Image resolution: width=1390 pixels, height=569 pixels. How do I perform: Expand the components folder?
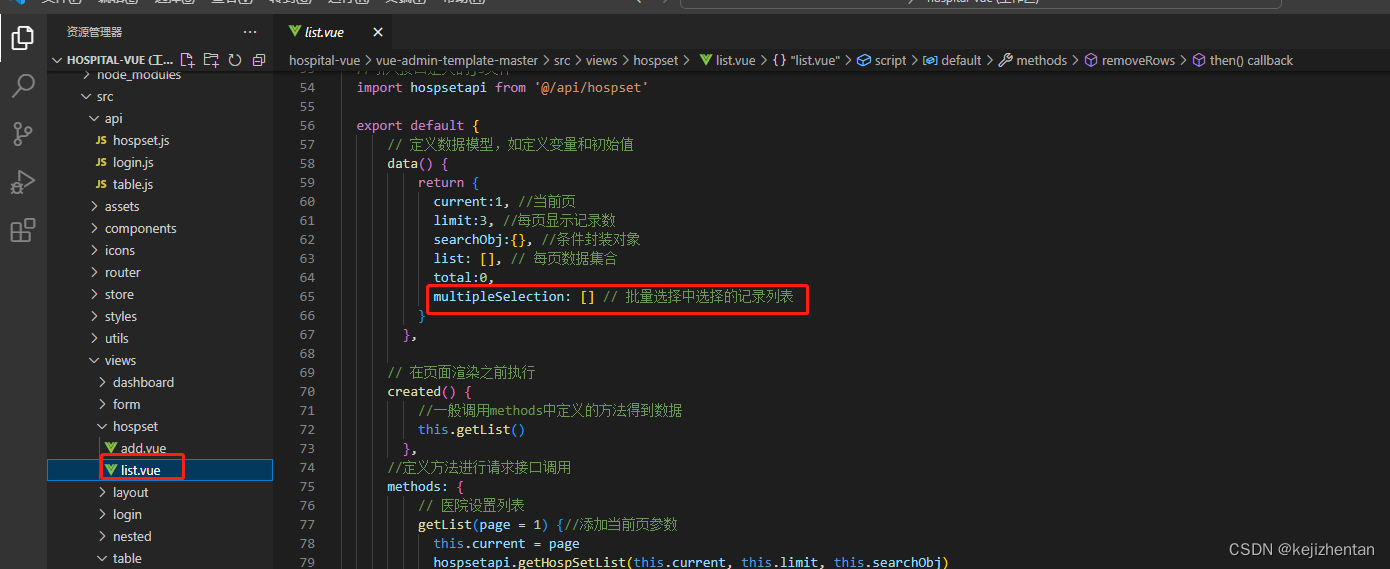click(94, 229)
